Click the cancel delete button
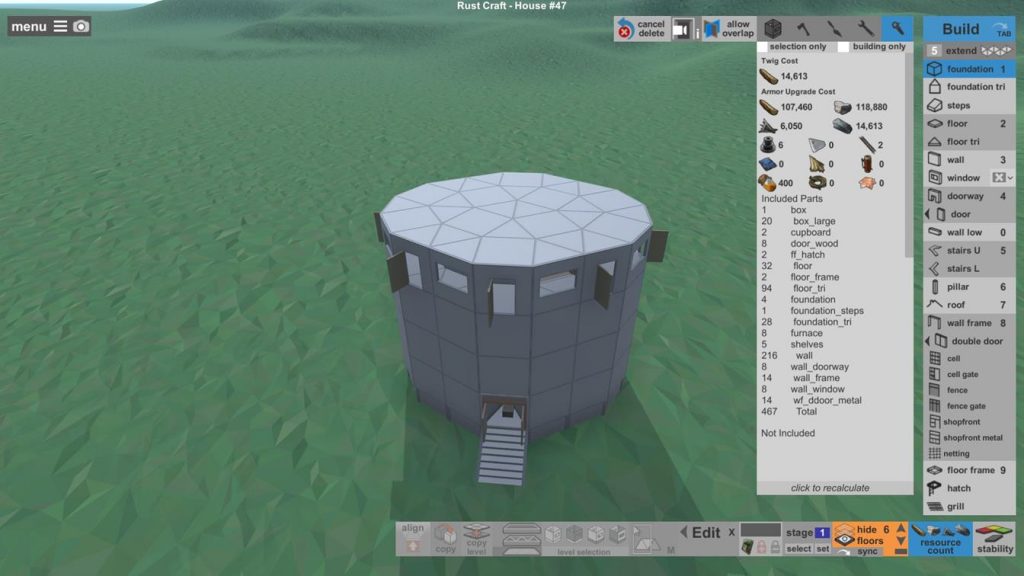The image size is (1024, 576). pos(641,29)
